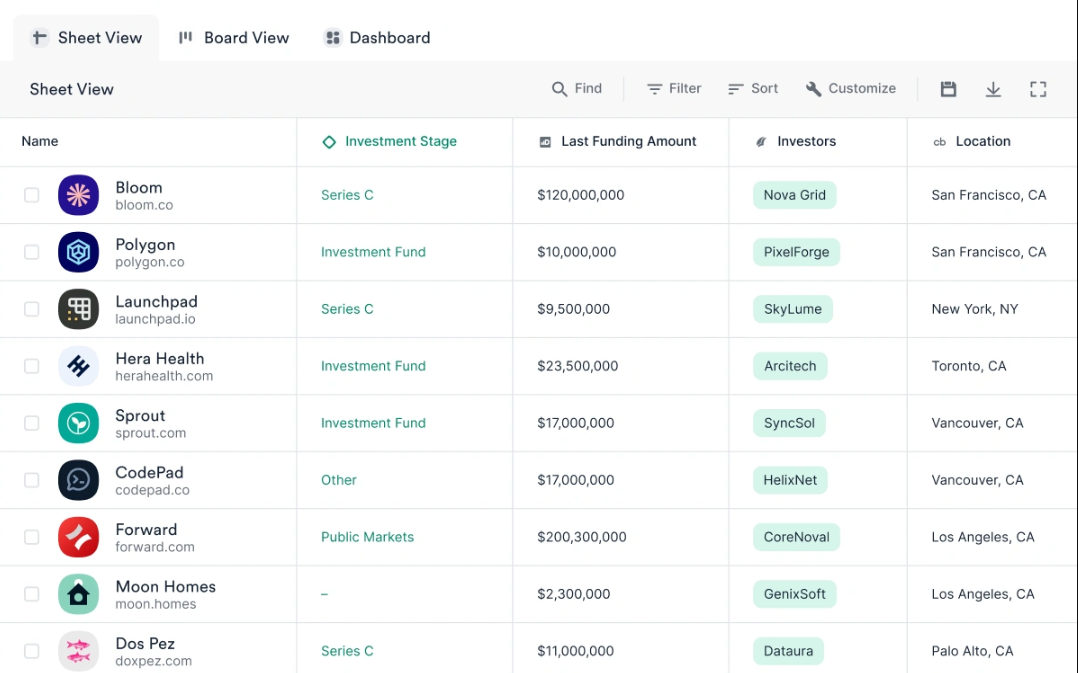Open fullscreen mode via the expand icon

pyautogui.click(x=1038, y=88)
